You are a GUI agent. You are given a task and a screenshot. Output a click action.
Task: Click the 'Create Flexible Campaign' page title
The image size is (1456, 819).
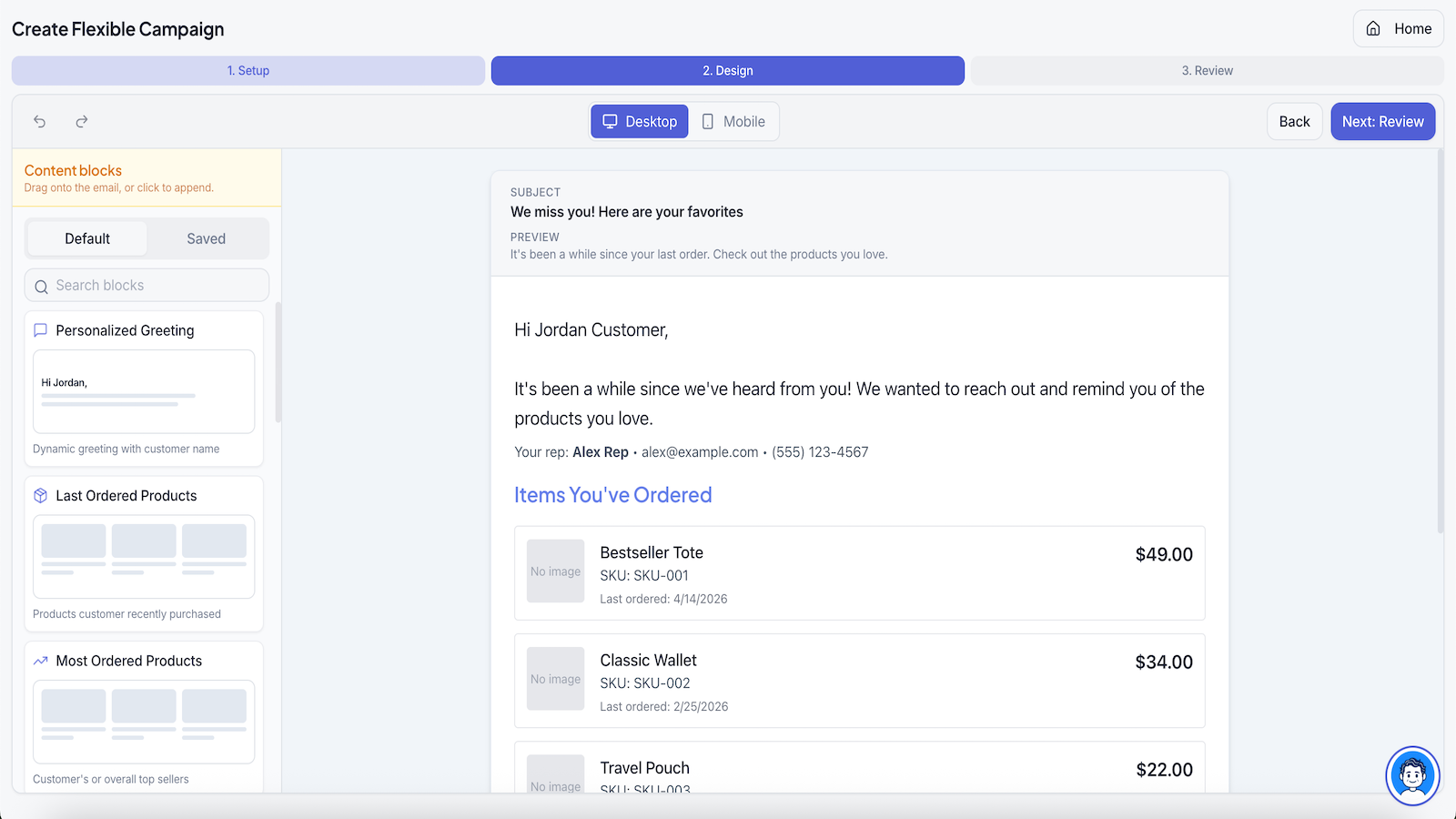118,29
